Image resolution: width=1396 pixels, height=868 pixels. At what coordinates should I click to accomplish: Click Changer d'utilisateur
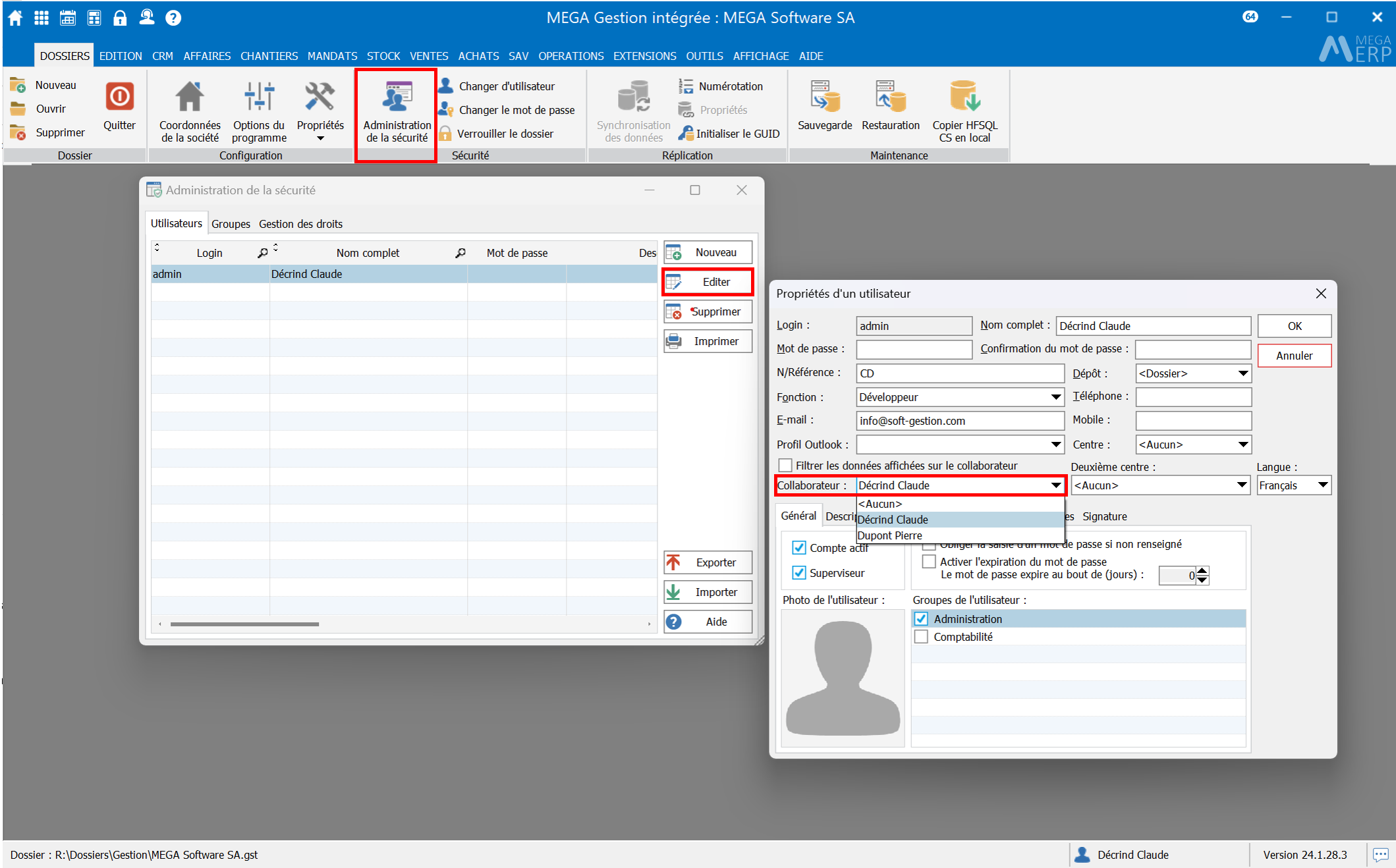[506, 86]
